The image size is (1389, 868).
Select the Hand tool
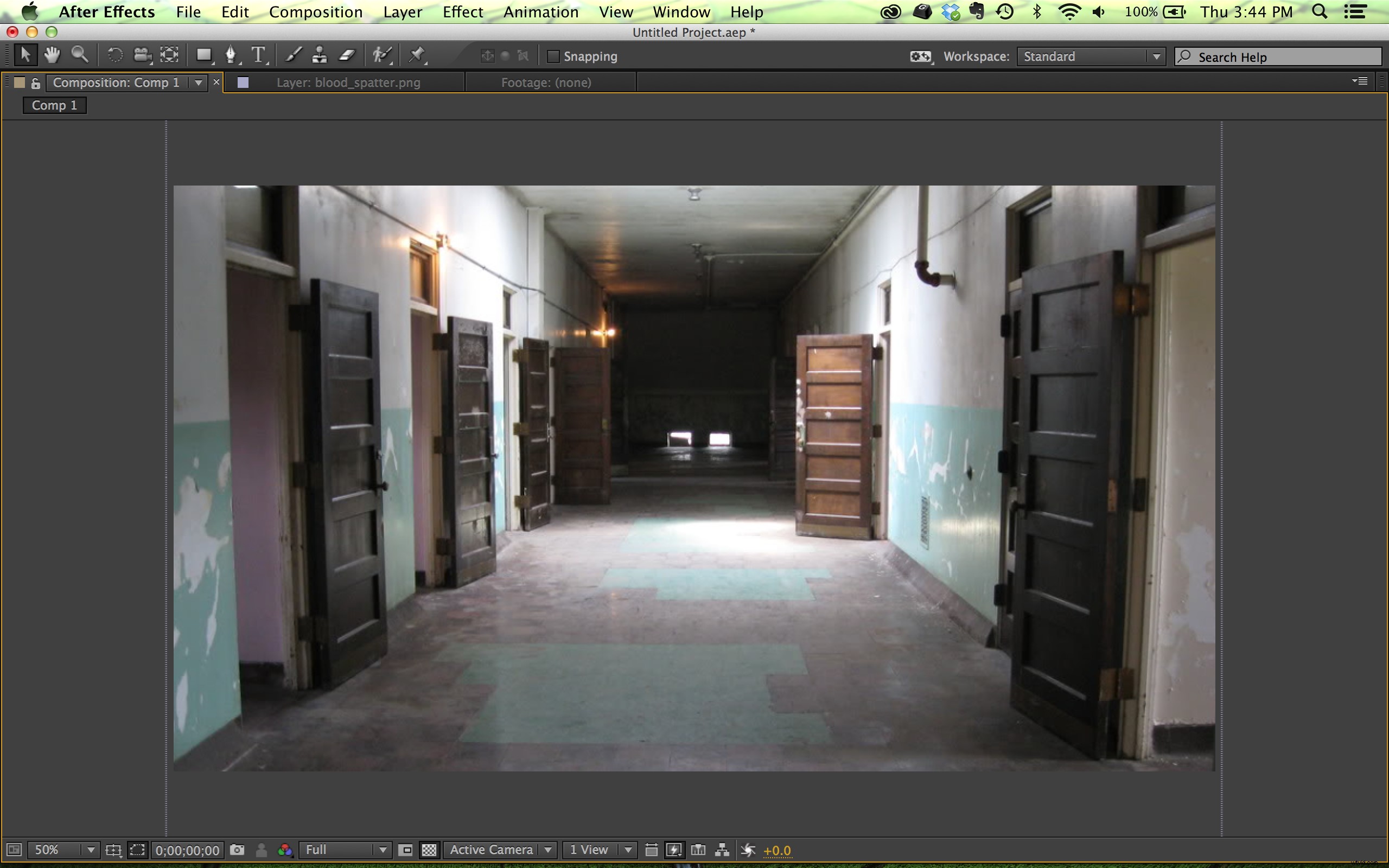click(52, 55)
